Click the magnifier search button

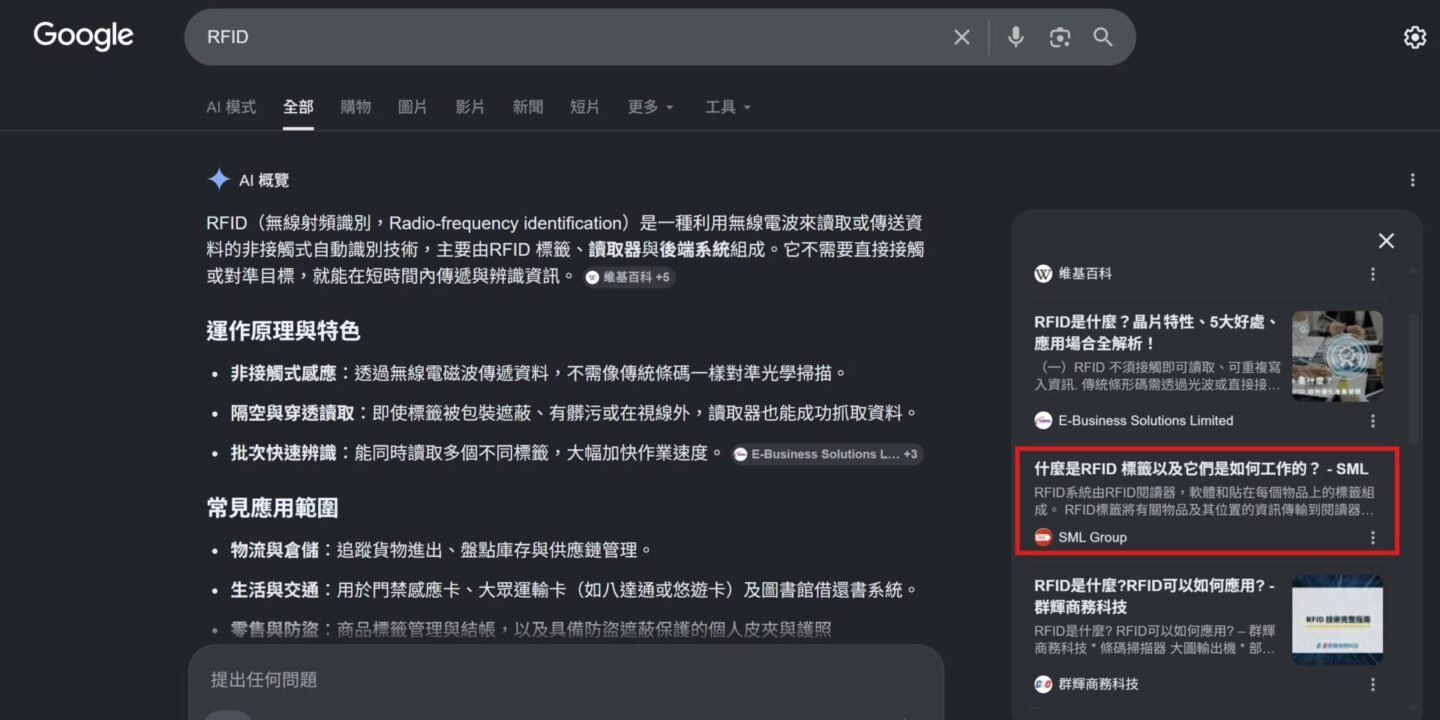coord(1103,37)
